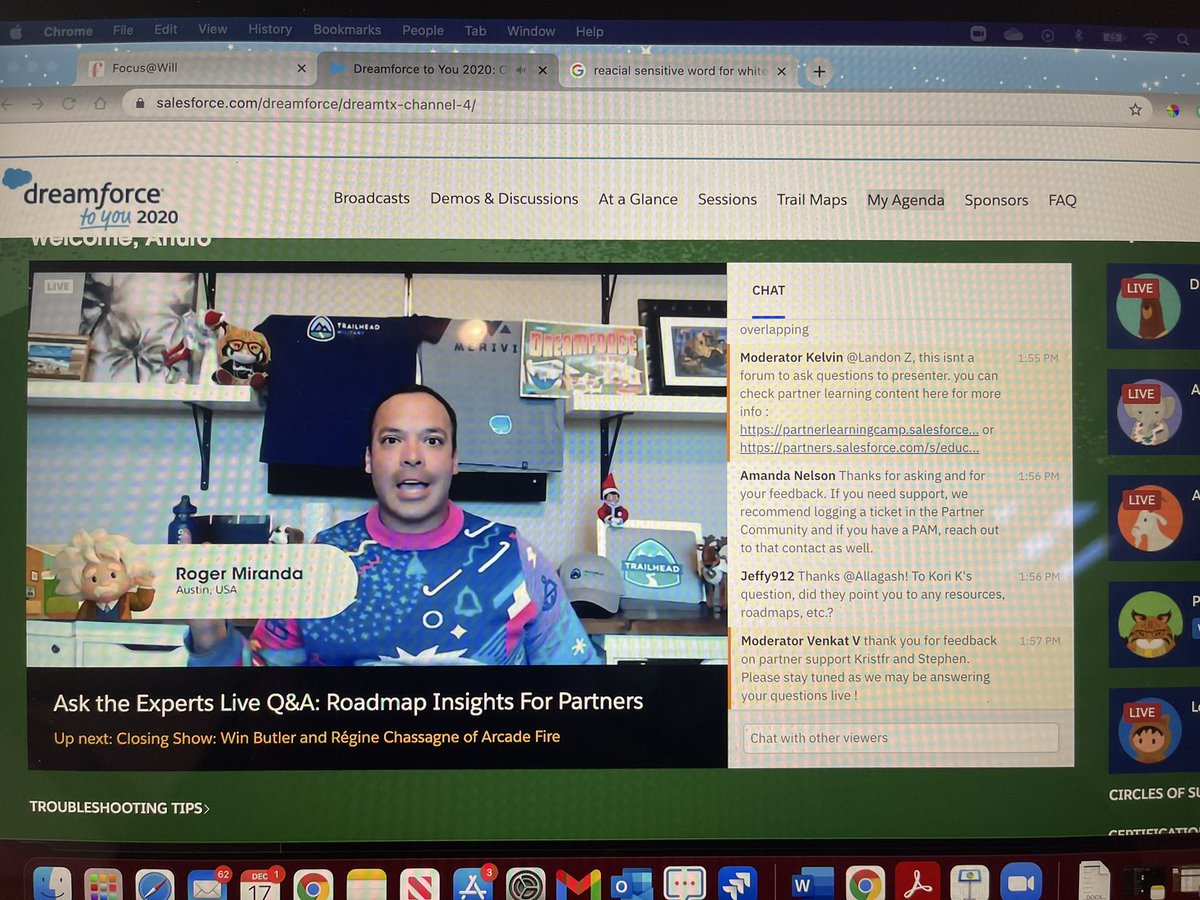
Task: Open the cloud status menu bar icon
Action: [x=1013, y=34]
